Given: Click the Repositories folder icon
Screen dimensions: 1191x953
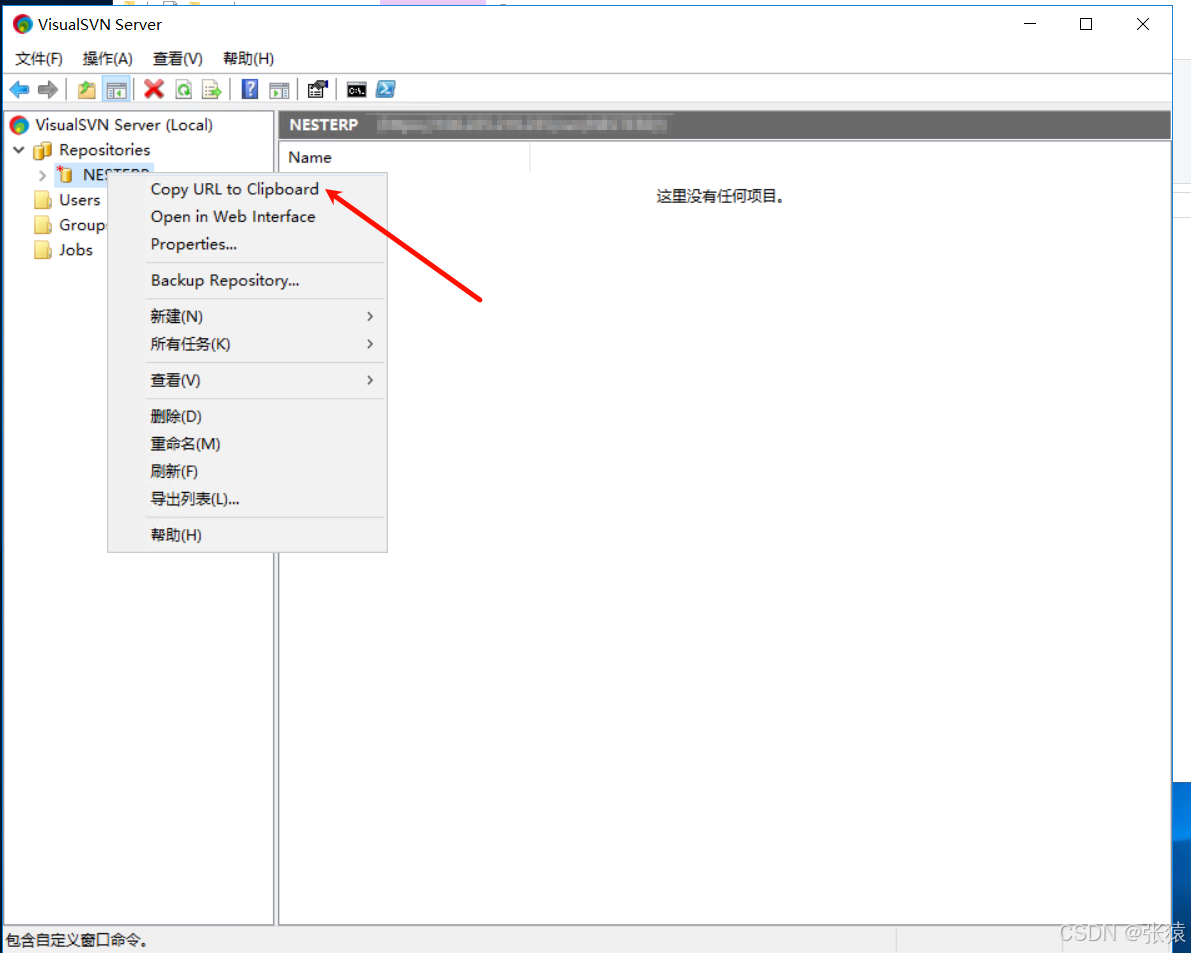Looking at the screenshot, I should (43, 150).
